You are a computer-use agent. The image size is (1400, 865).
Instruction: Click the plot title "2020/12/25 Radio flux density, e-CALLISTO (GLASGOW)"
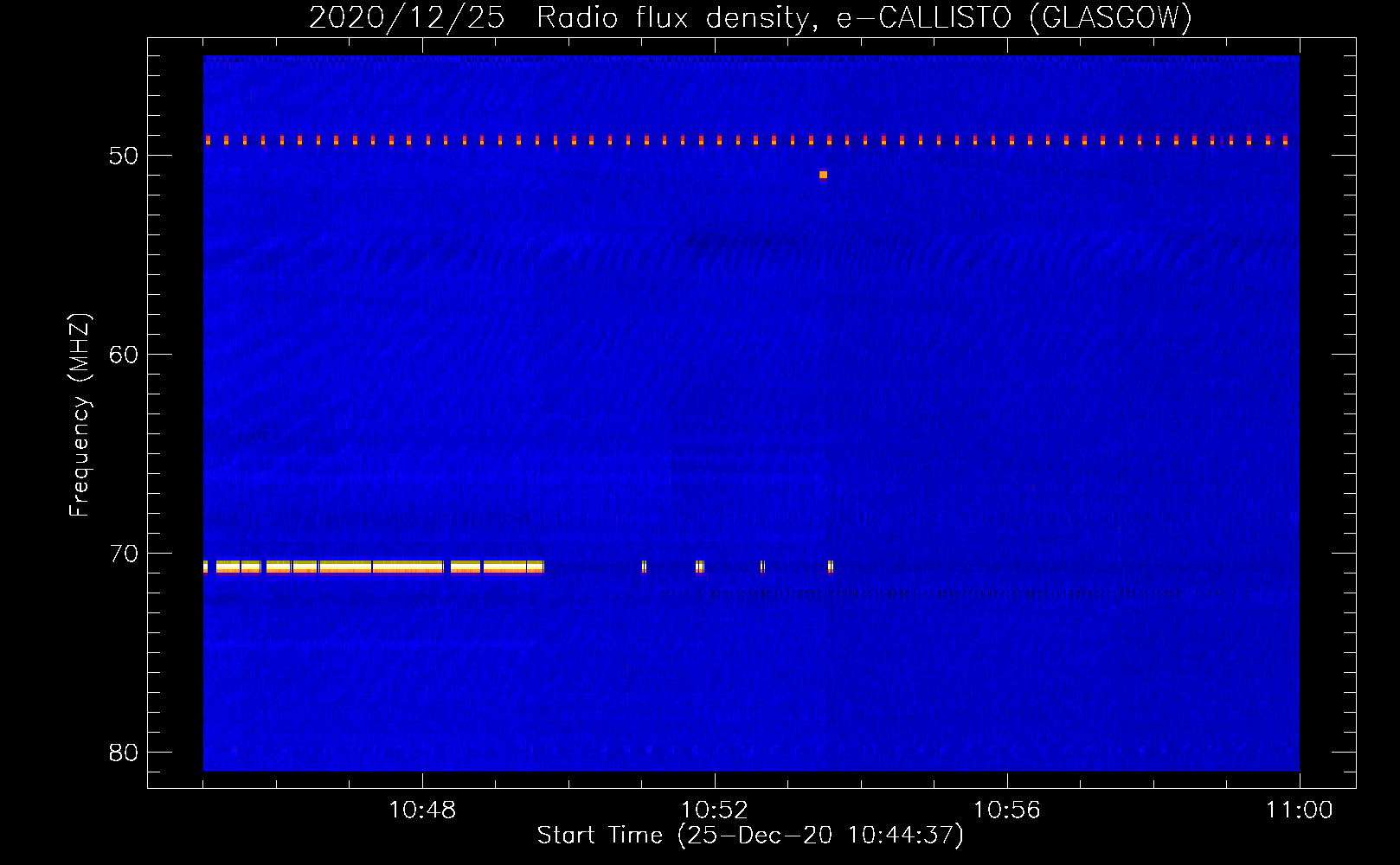[750, 17]
